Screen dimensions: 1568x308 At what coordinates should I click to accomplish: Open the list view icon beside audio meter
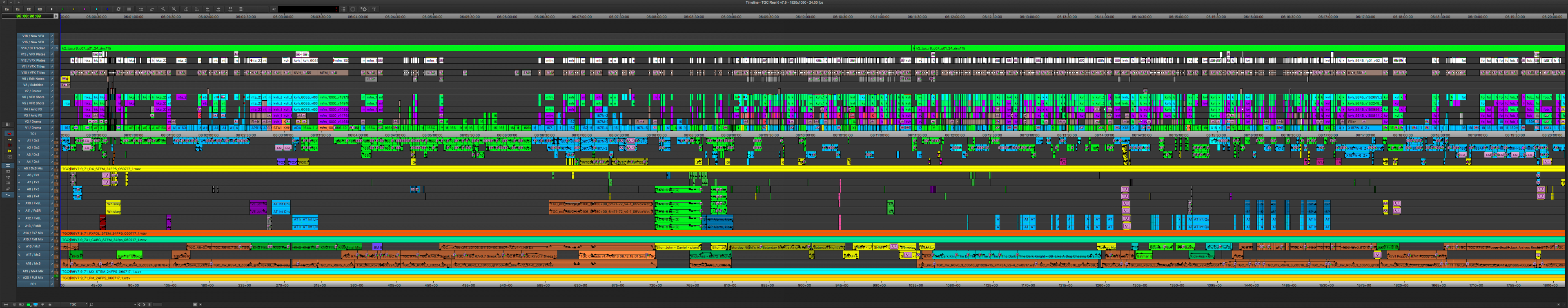(x=343, y=10)
